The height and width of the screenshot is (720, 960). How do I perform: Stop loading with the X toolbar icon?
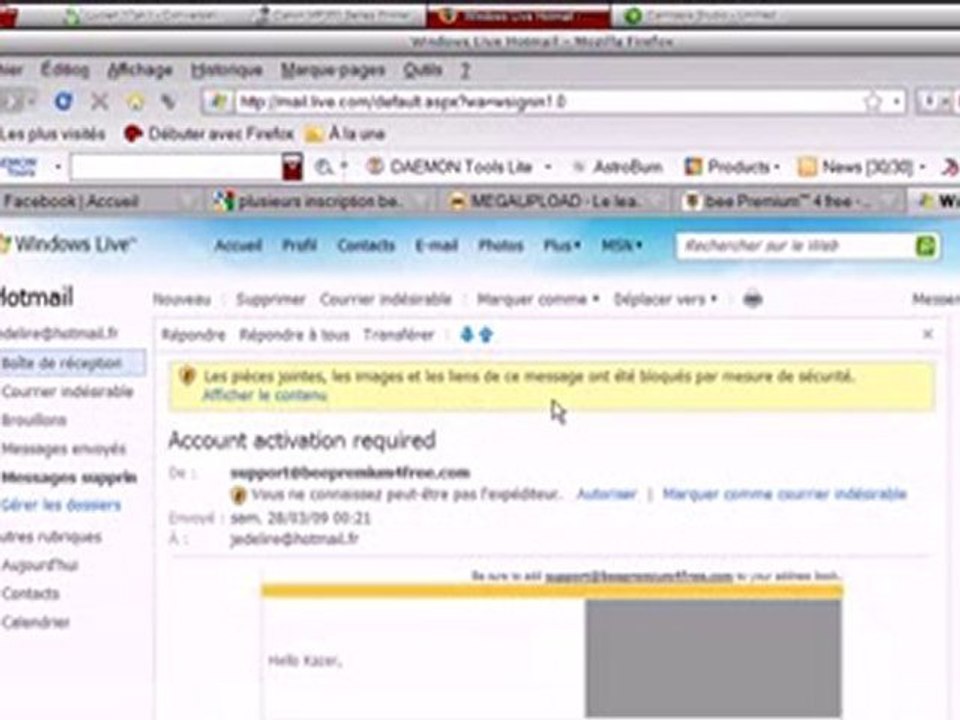pos(99,101)
